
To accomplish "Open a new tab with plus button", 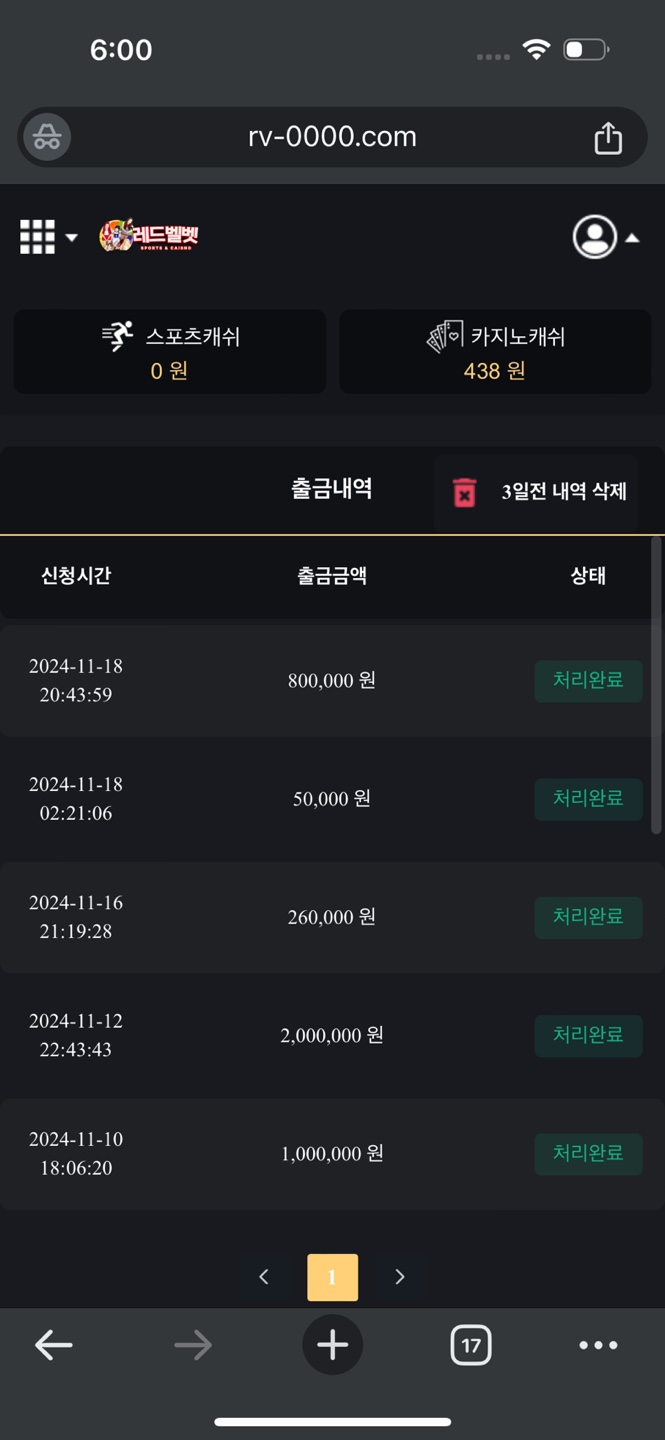I will click(332, 1345).
